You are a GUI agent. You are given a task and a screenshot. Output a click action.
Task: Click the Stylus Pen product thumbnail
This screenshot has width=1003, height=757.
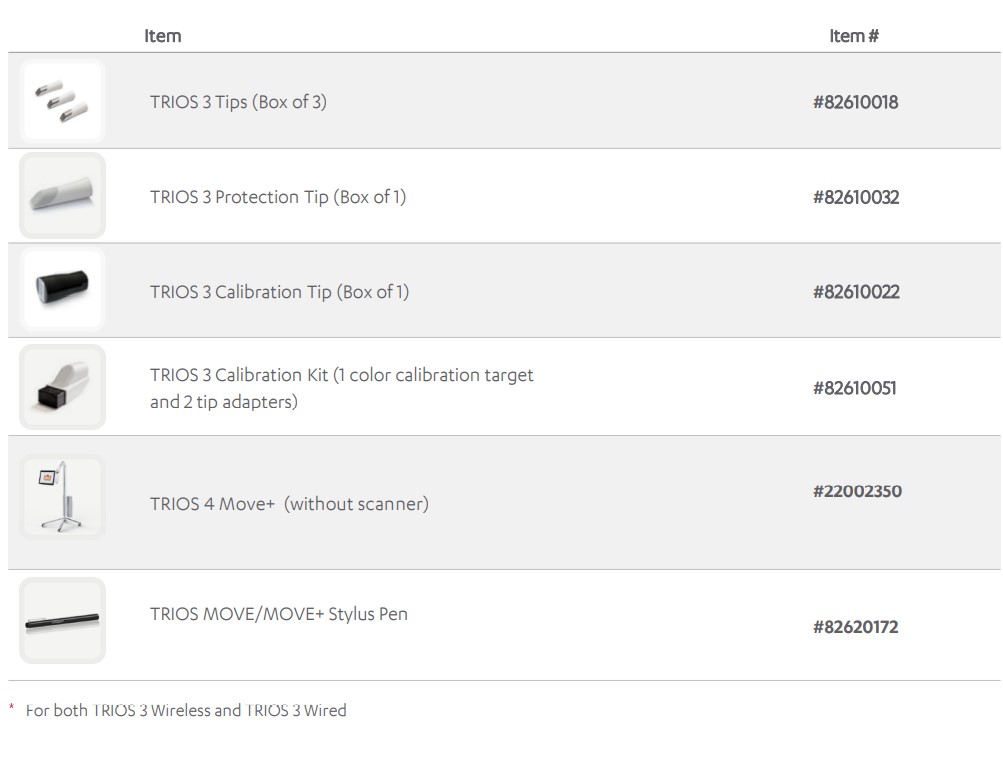click(62, 621)
